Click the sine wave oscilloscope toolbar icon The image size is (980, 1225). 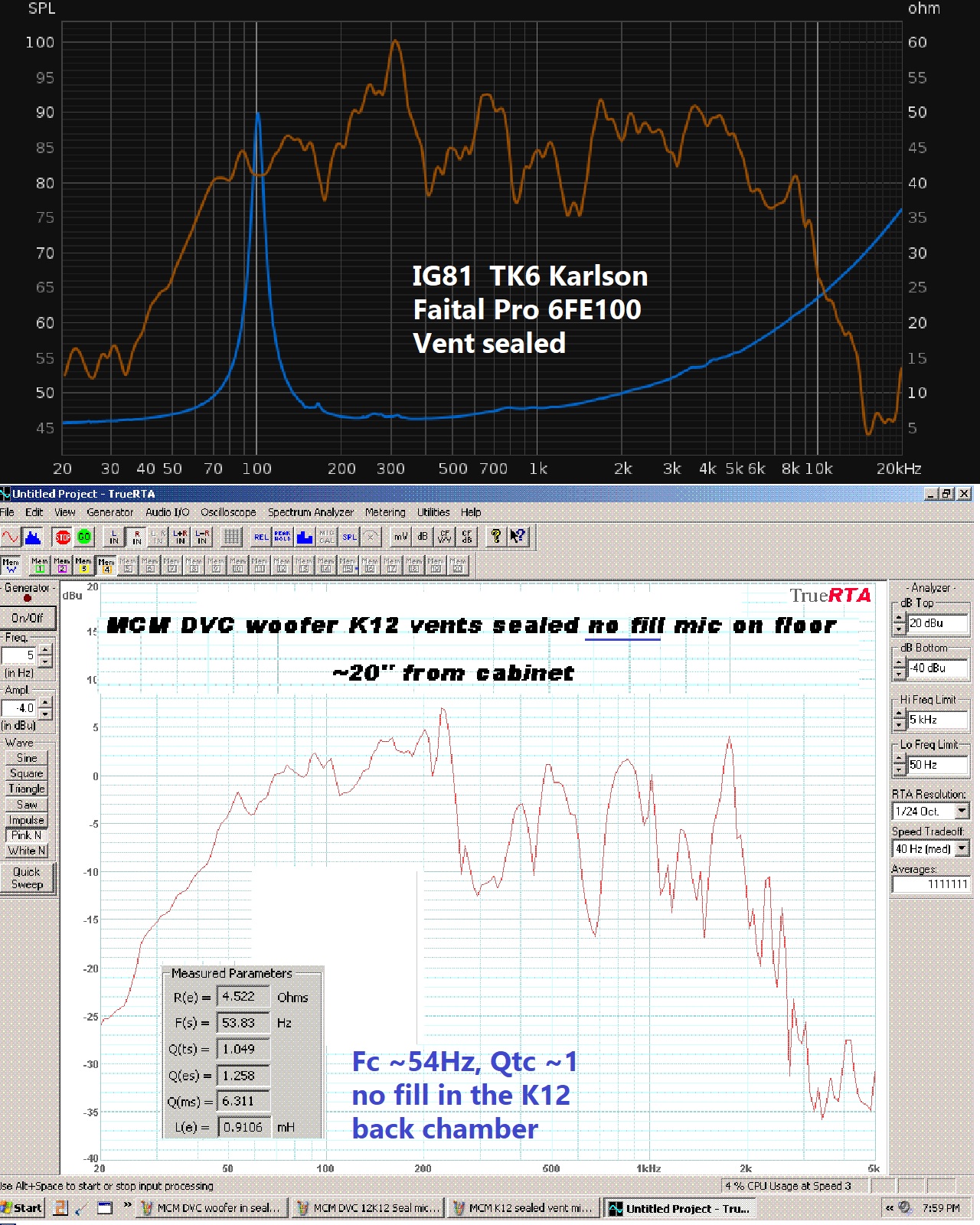coord(11,537)
